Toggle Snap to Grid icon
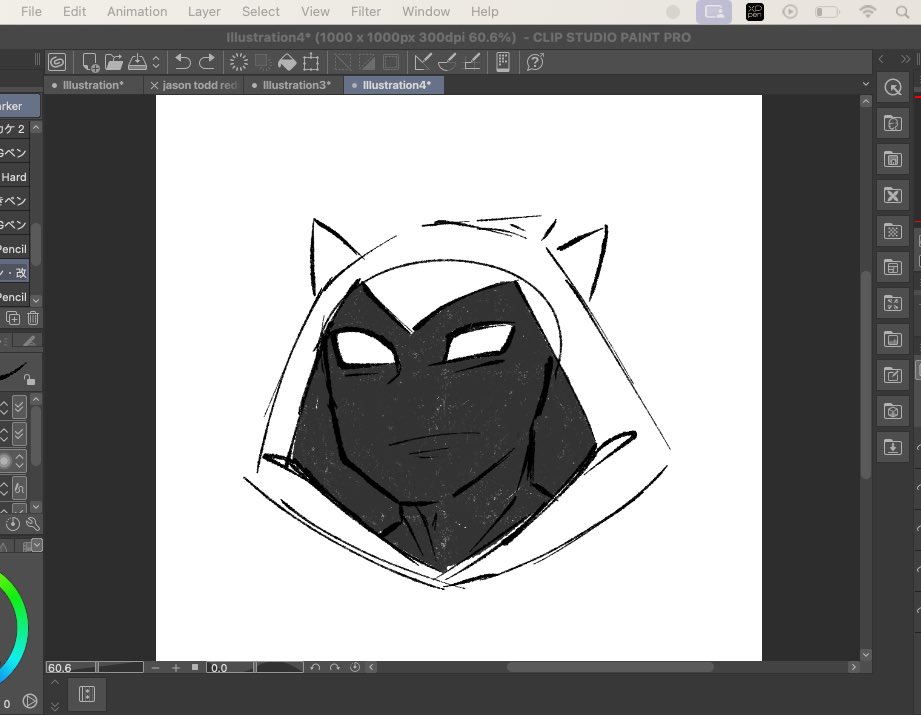Viewport: 921px width, 715px height. click(472, 62)
